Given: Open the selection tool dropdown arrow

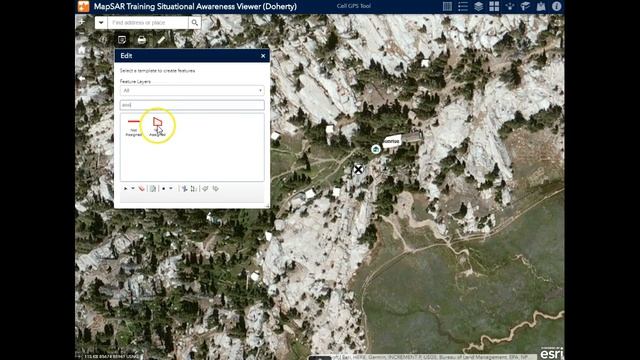Looking at the screenshot, I should pos(133,189).
